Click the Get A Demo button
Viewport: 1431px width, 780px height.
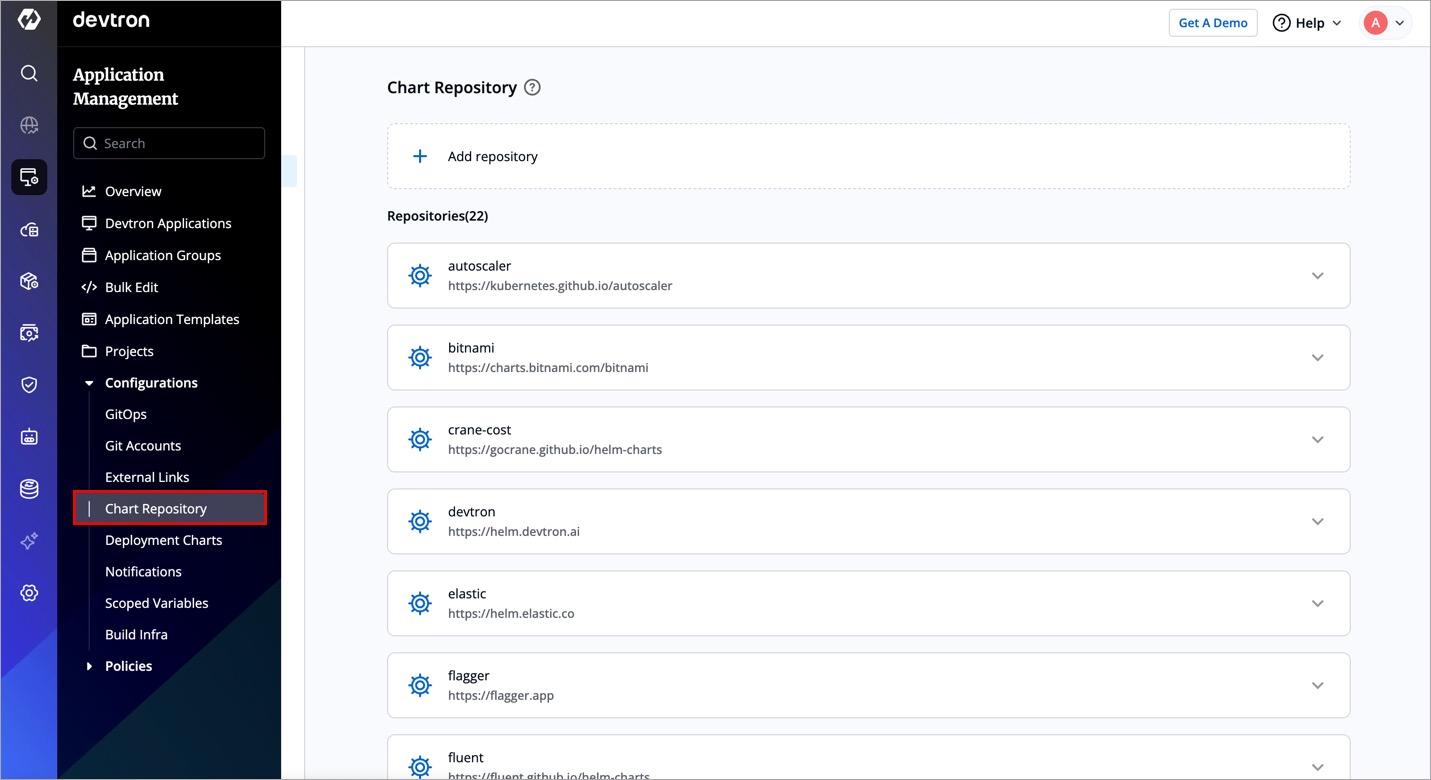click(x=1212, y=23)
